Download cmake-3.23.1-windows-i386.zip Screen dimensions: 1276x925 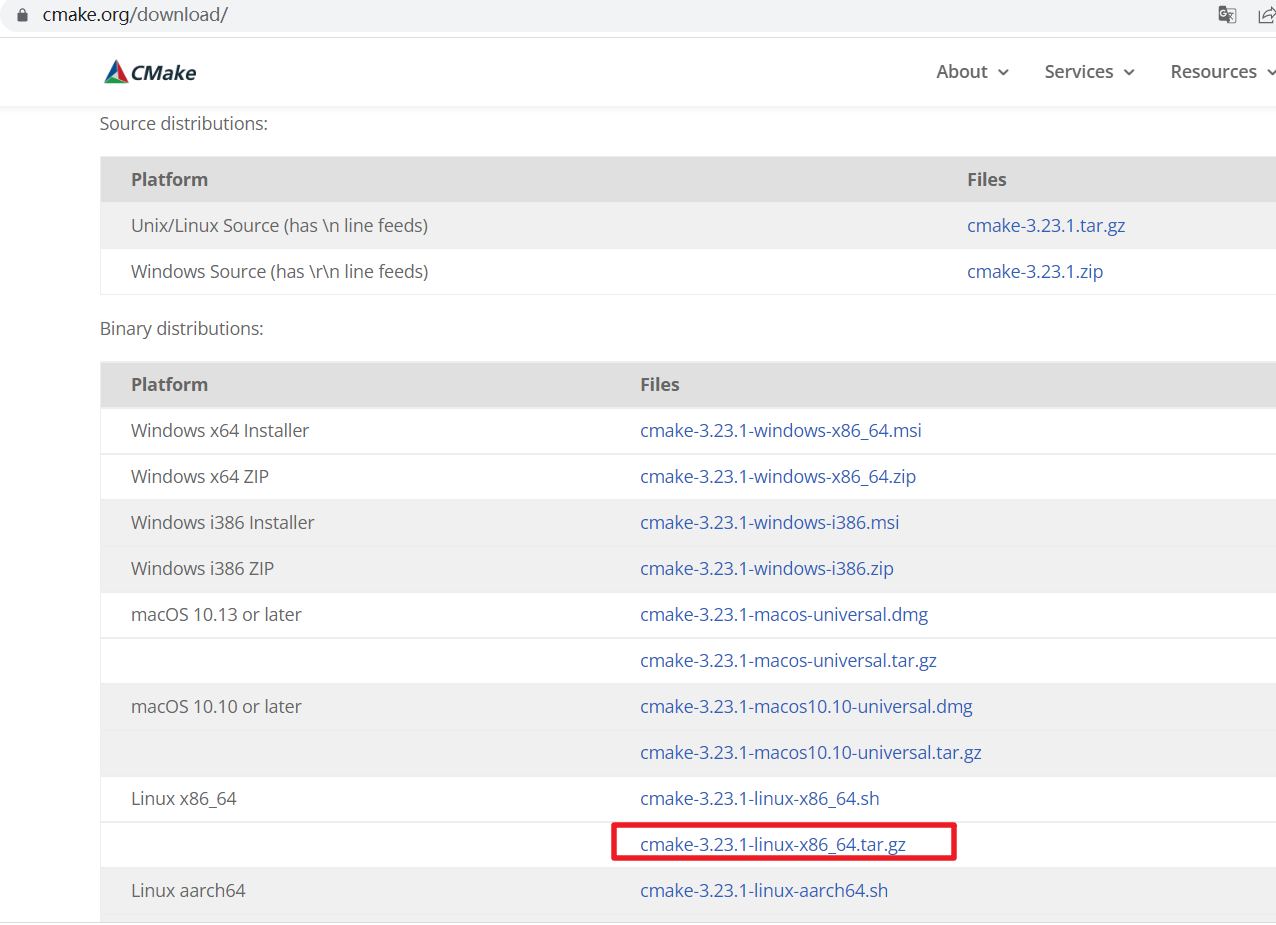pyautogui.click(x=767, y=569)
